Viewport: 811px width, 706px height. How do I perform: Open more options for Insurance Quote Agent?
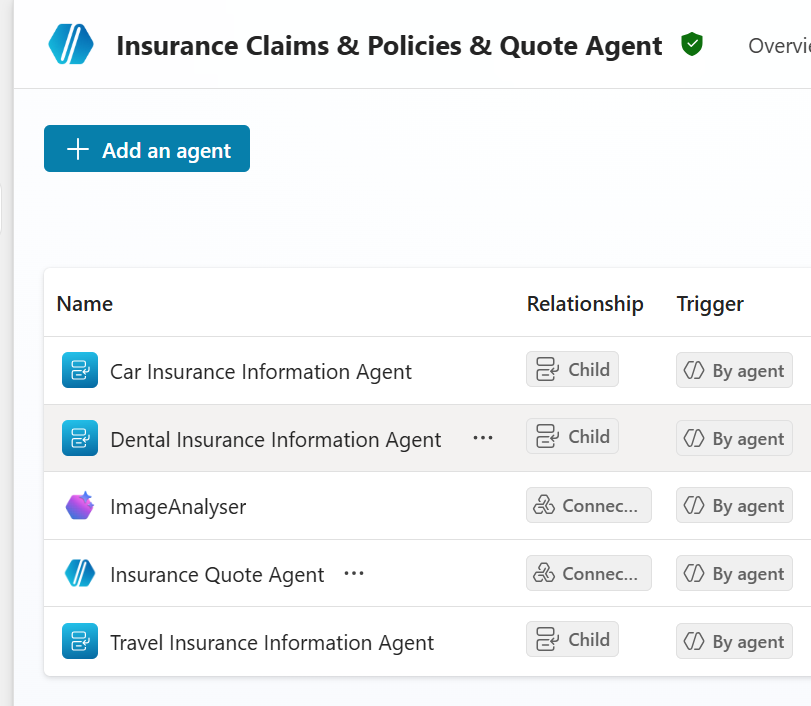coord(354,574)
